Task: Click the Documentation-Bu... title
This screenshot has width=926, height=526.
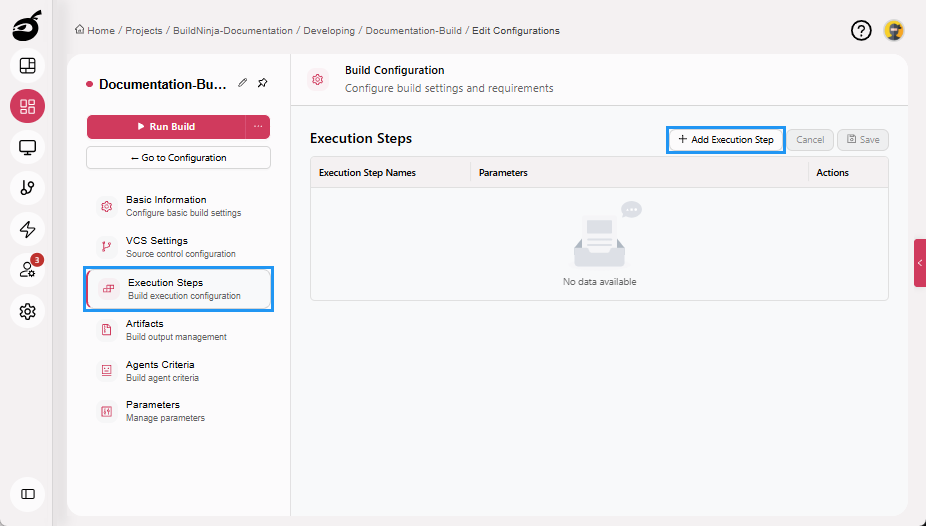Action: (162, 84)
